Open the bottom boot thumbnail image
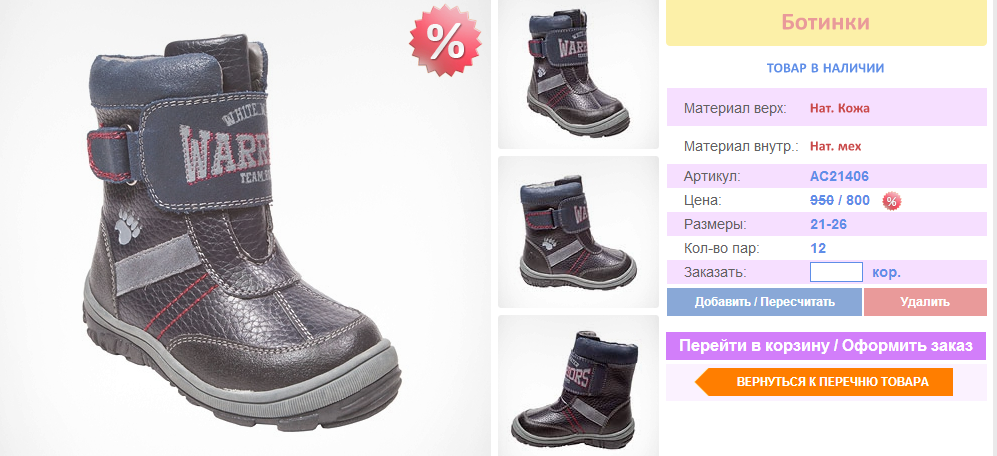This screenshot has height=456, width=997. (578, 385)
